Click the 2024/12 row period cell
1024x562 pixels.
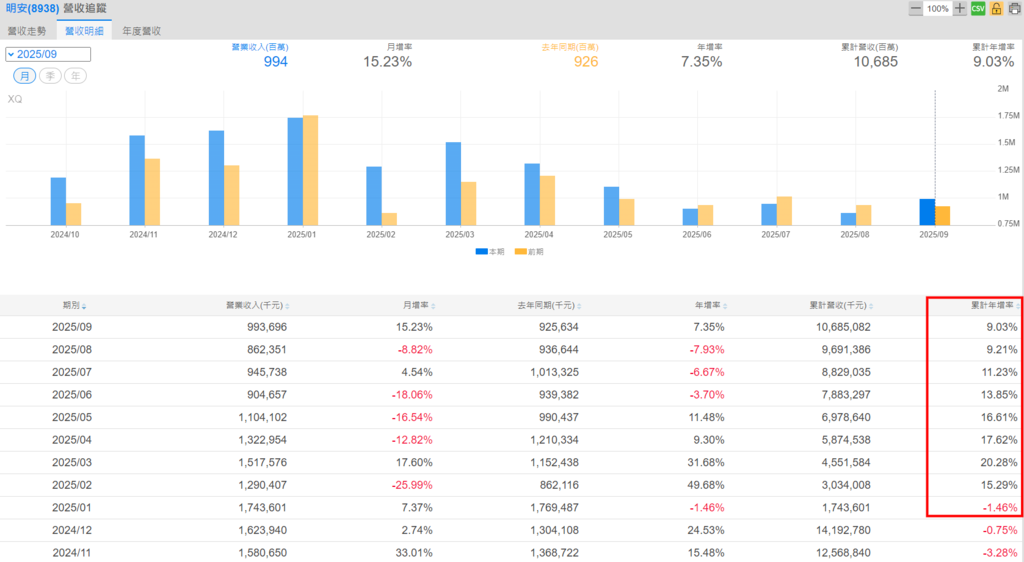tap(72, 530)
